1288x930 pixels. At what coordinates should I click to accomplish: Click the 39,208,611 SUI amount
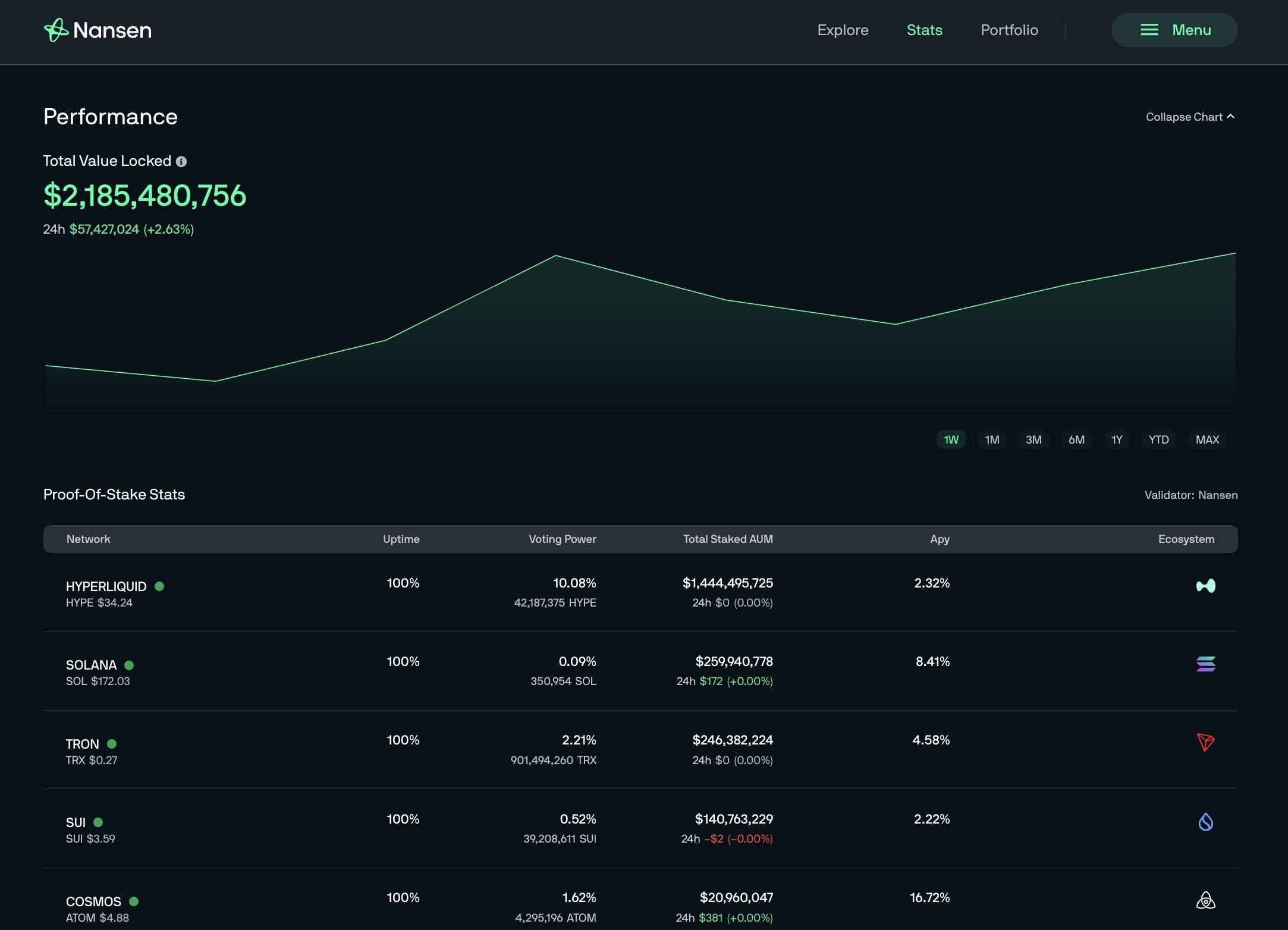[560, 838]
